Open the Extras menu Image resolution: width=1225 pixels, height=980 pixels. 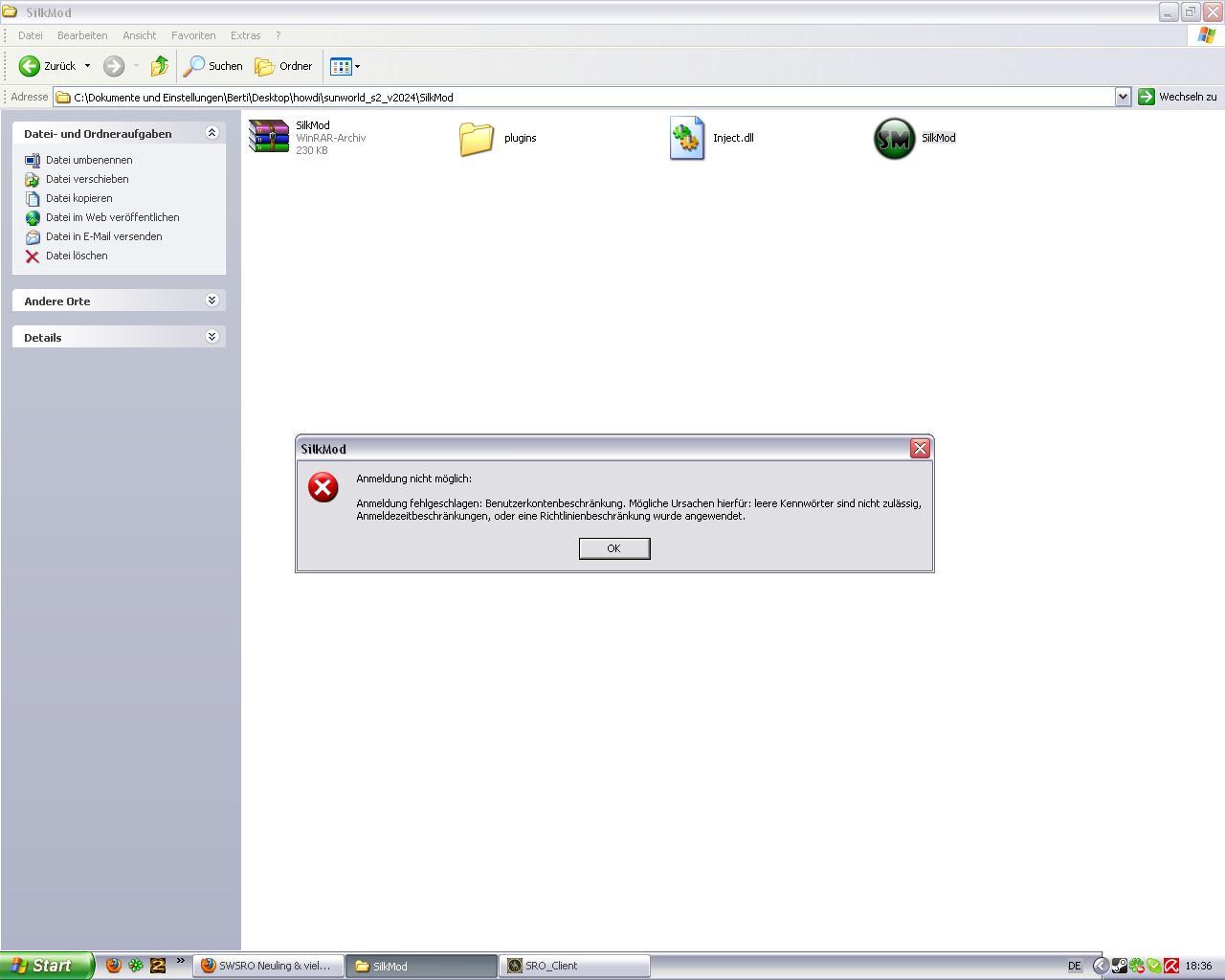pos(245,35)
